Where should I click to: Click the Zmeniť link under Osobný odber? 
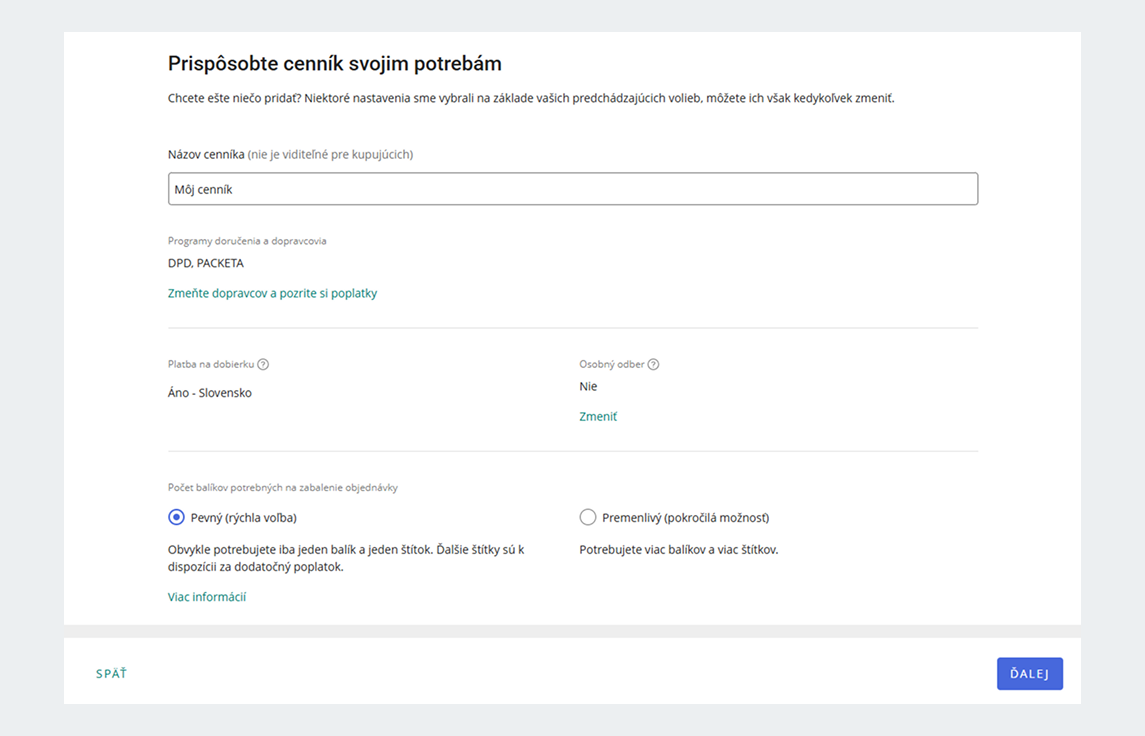598,417
